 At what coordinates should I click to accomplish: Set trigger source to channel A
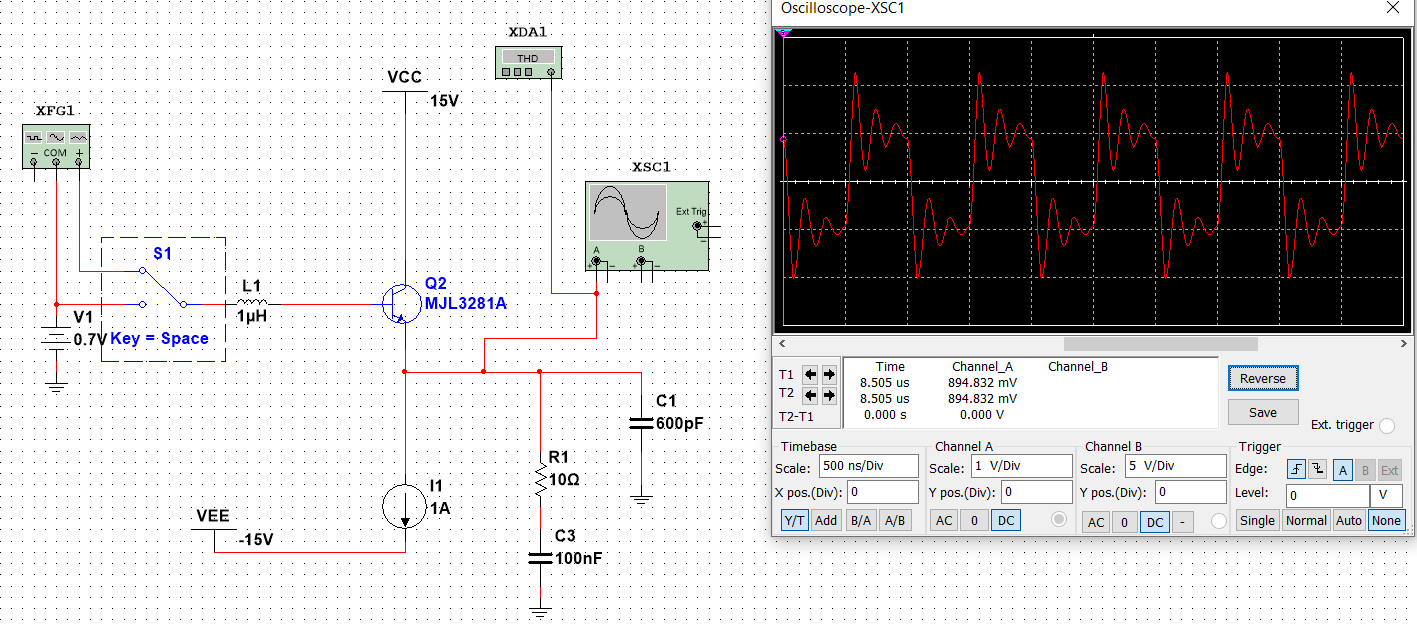1343,470
